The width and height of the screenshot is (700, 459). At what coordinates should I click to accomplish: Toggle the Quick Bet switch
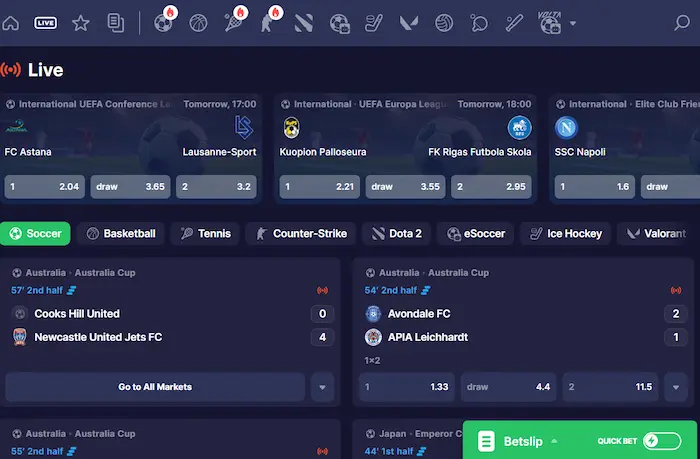coord(662,441)
